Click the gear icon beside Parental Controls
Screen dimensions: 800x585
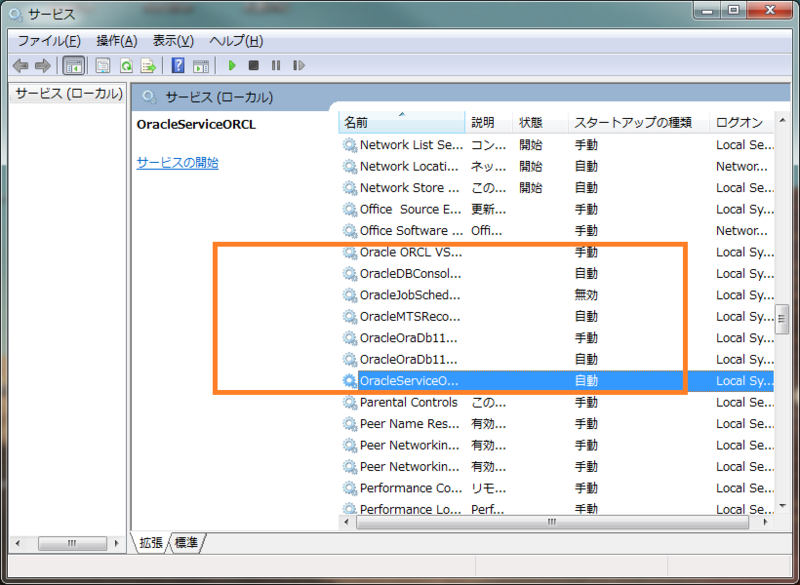click(349, 402)
